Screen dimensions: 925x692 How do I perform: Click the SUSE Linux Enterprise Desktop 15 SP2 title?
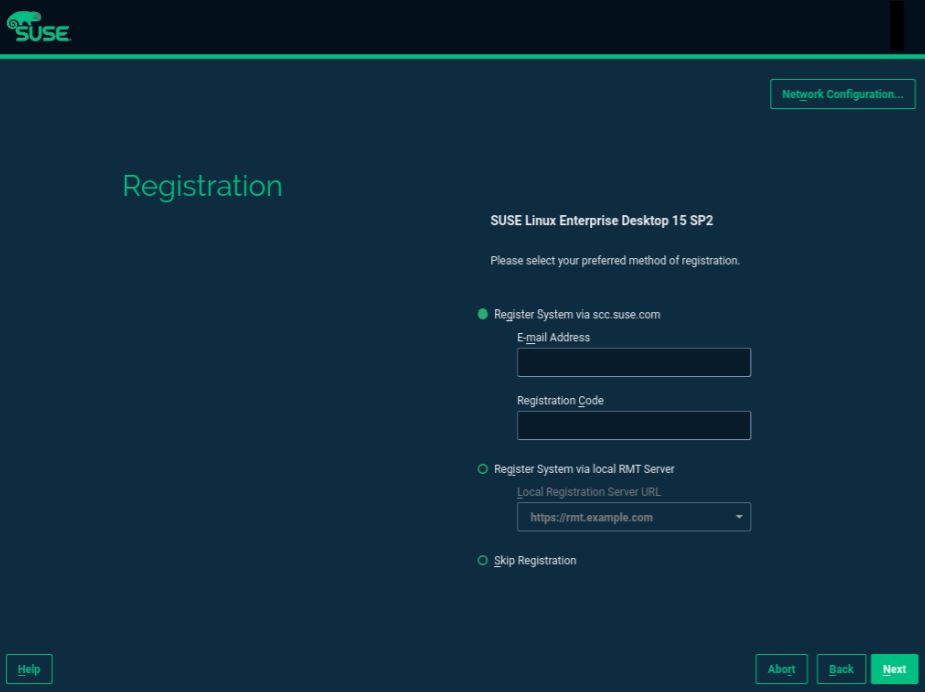pos(601,221)
